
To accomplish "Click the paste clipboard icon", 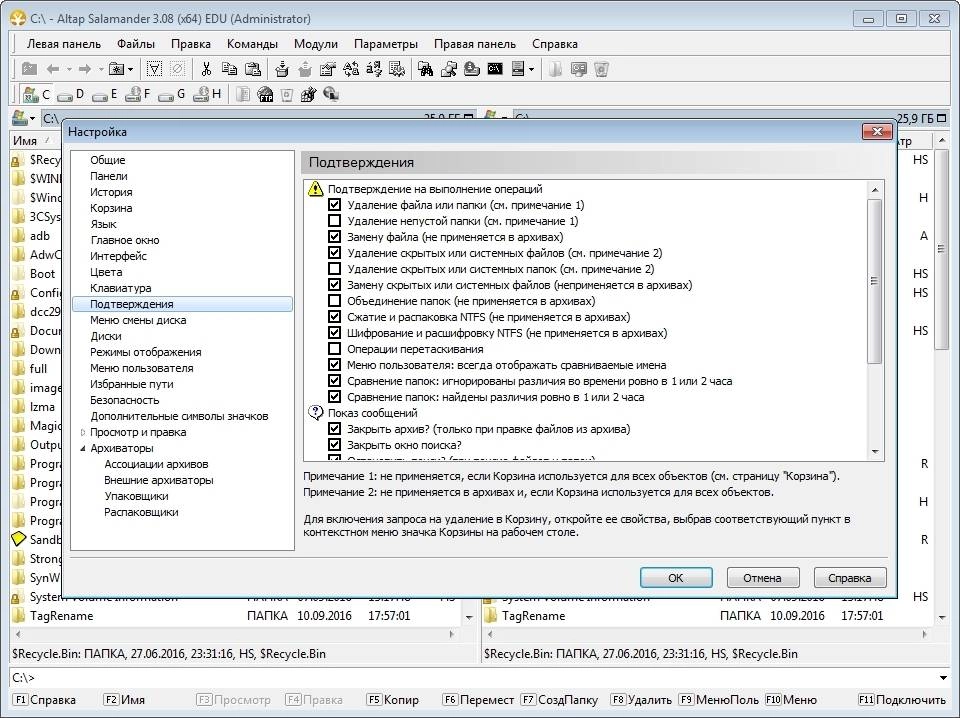I will [x=253, y=69].
